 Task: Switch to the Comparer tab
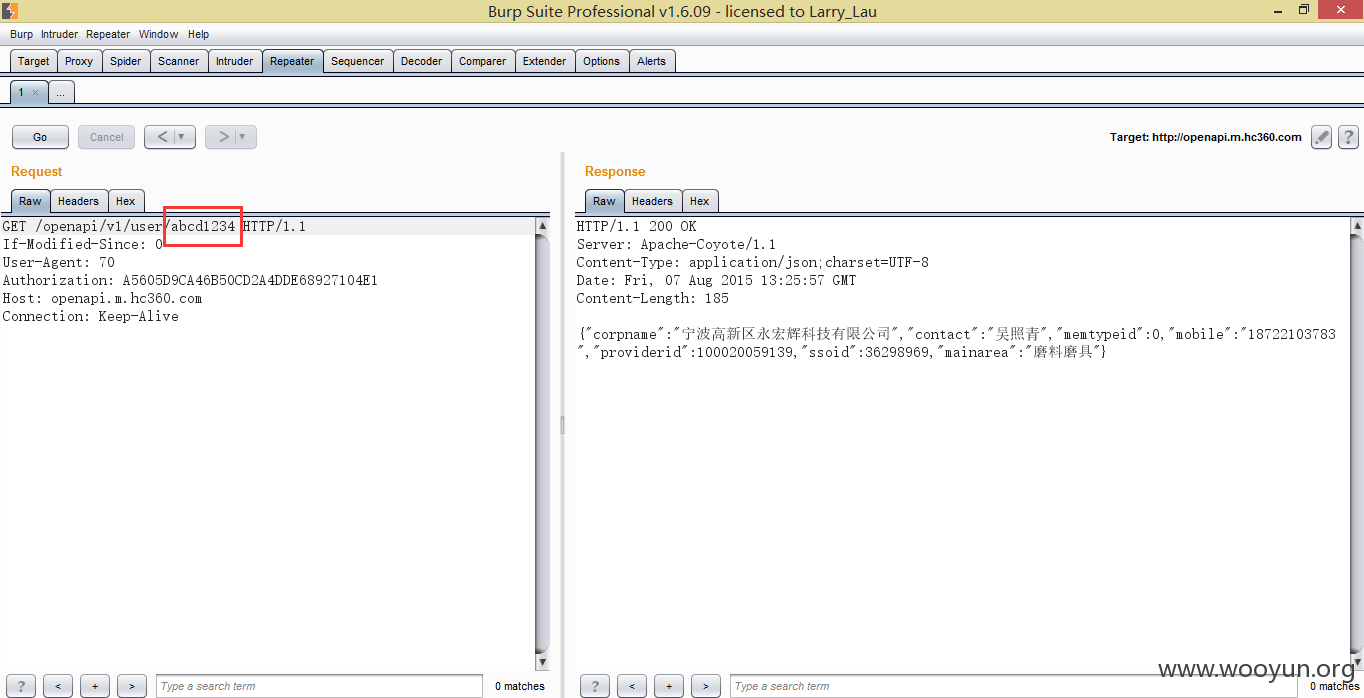tap(483, 61)
